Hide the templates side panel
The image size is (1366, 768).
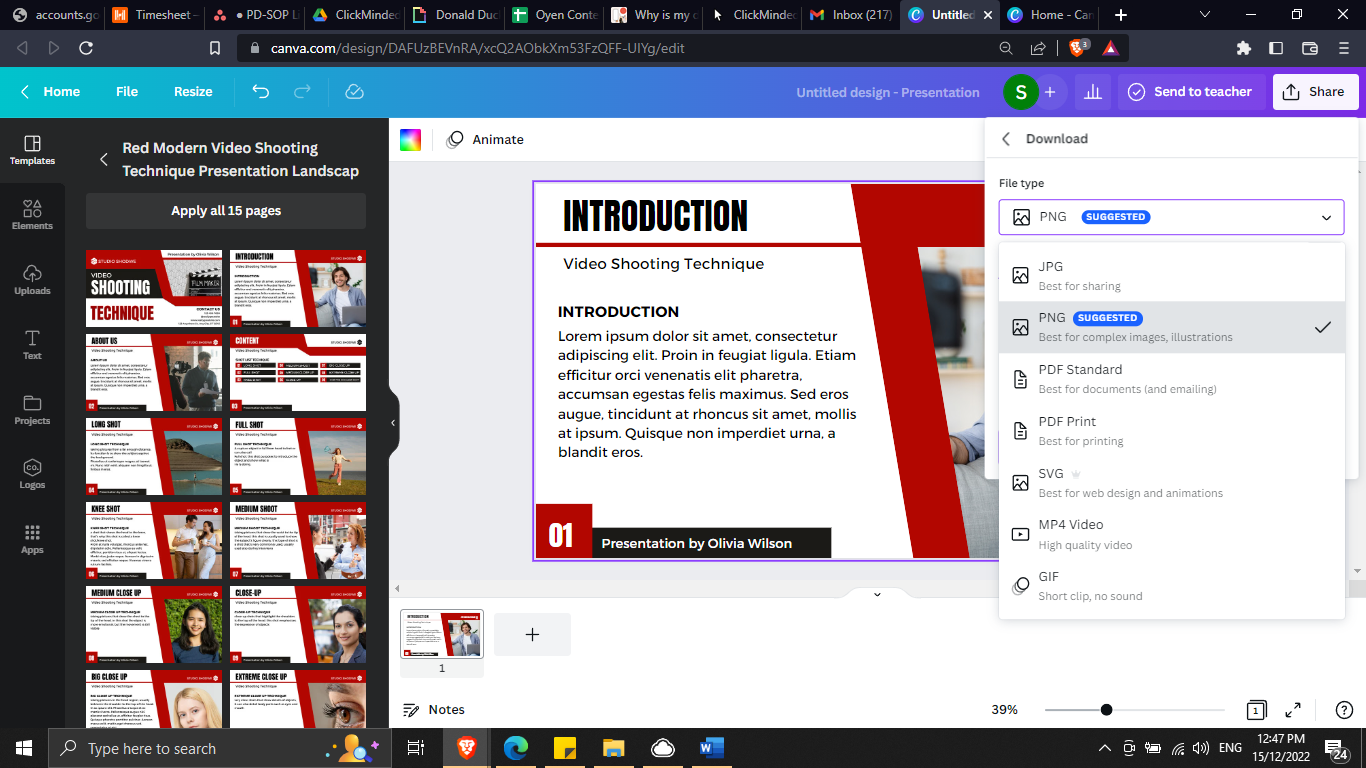click(393, 423)
